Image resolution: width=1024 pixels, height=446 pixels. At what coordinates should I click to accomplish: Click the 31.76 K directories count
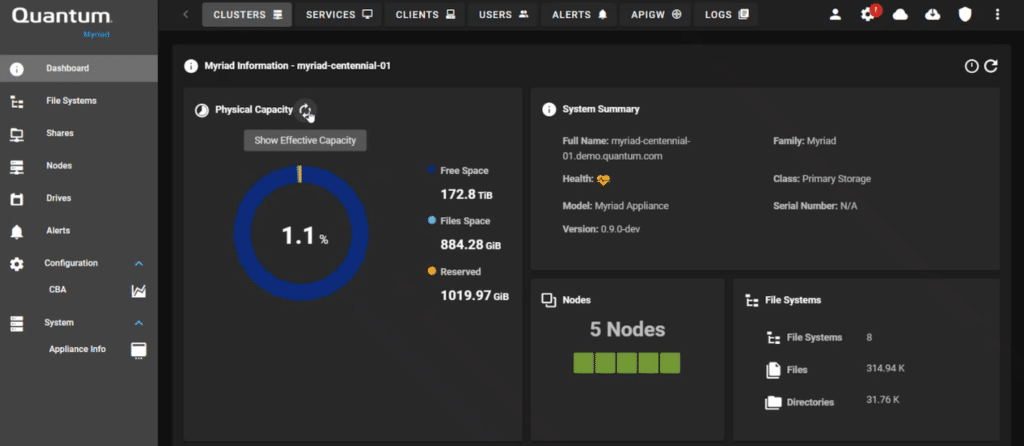[882, 399]
